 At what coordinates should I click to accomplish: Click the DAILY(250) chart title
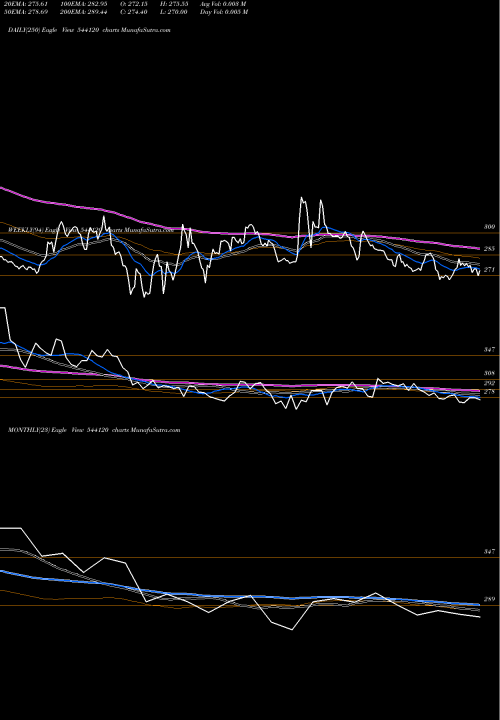(x=89, y=30)
